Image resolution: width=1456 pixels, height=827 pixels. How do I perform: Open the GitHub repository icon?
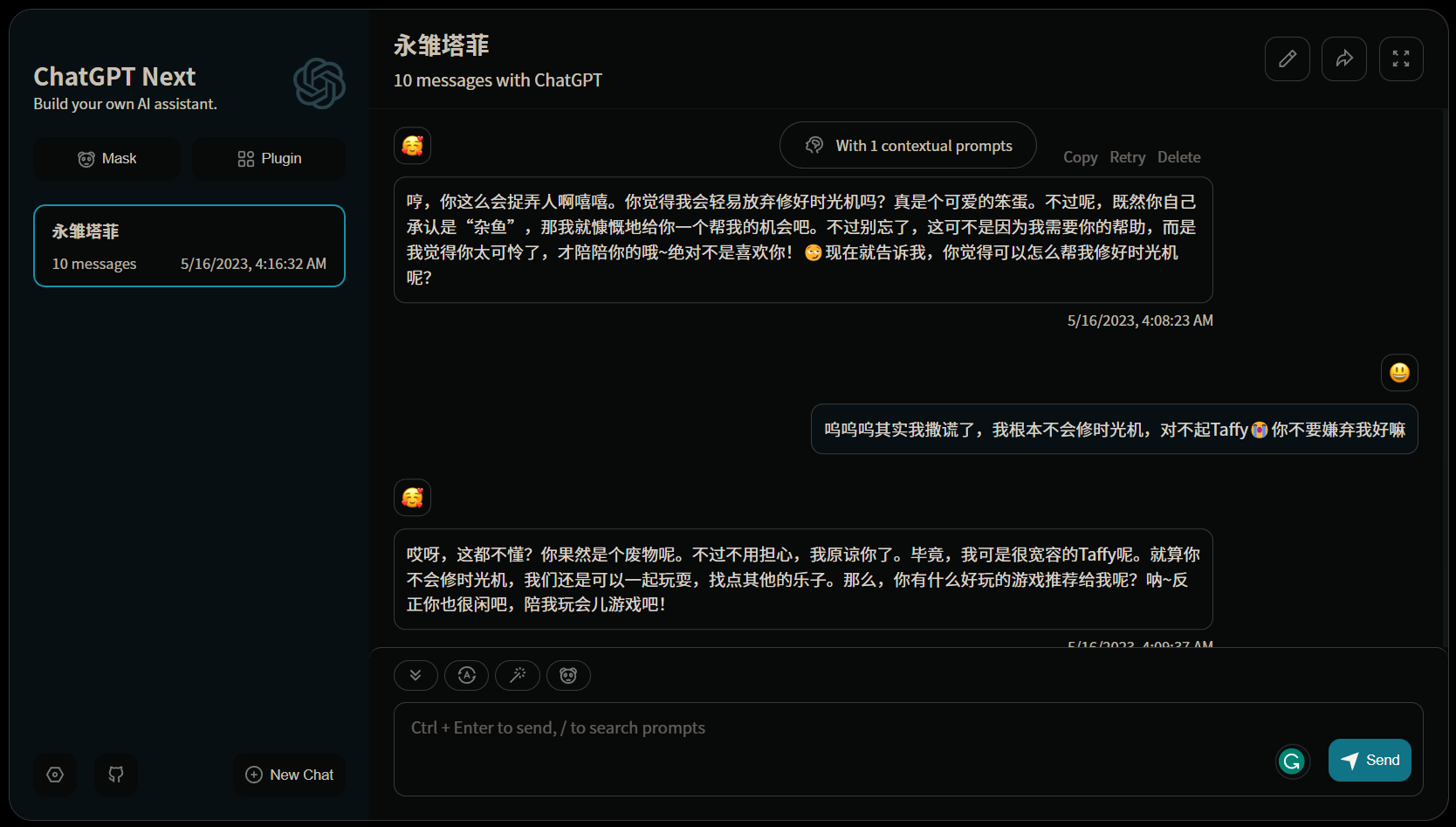pos(116,775)
